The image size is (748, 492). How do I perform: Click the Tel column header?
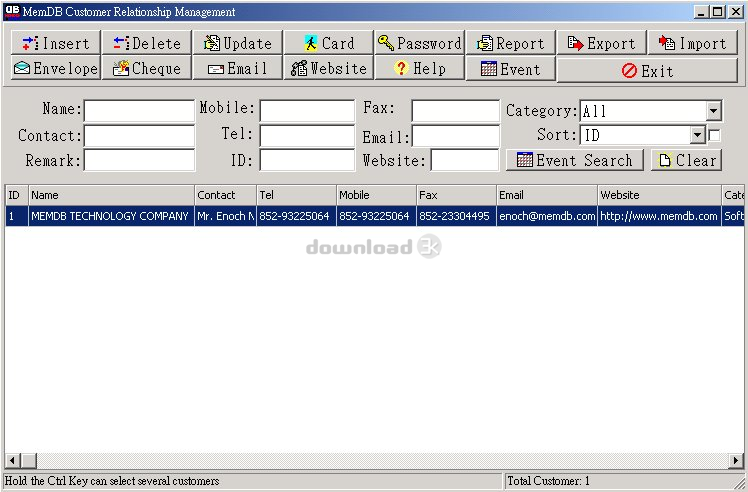pos(296,195)
